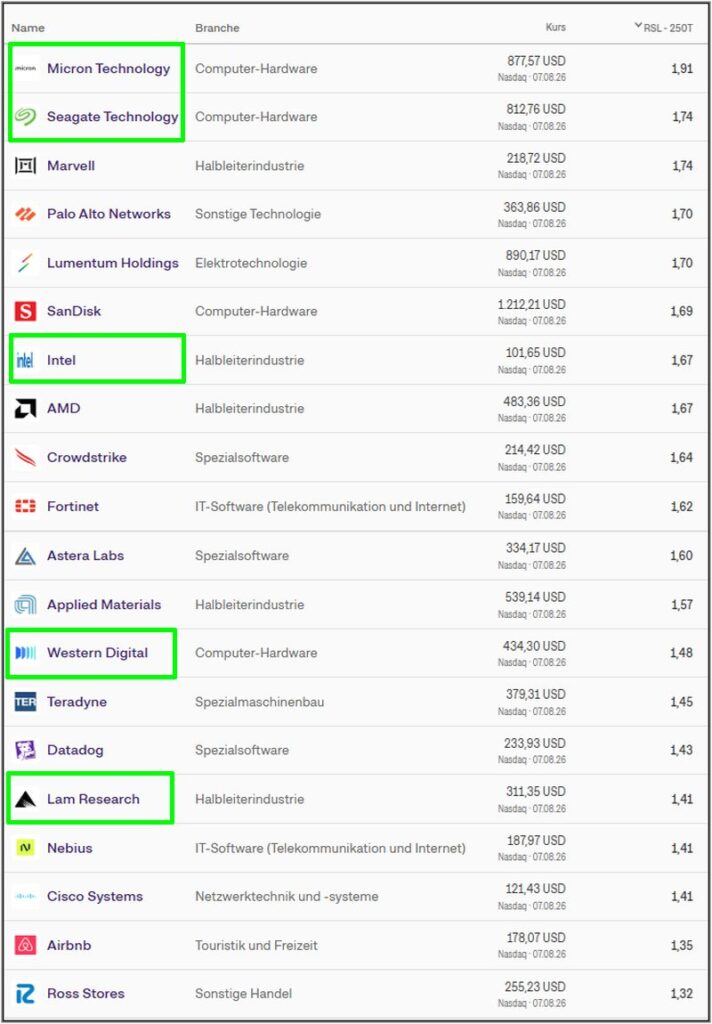Click Touristik und Freizeit in Airbnb row
The width and height of the screenshot is (712, 1024).
tap(256, 946)
